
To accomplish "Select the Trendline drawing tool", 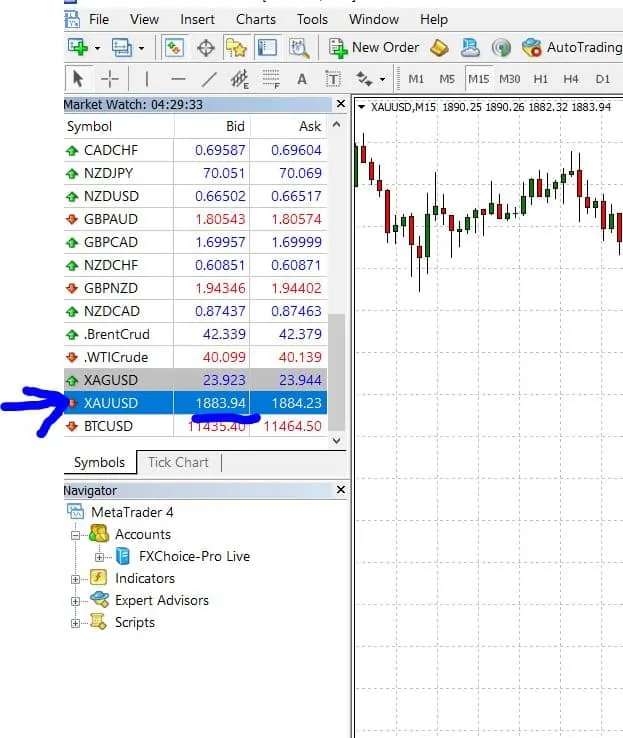I will coord(209,79).
